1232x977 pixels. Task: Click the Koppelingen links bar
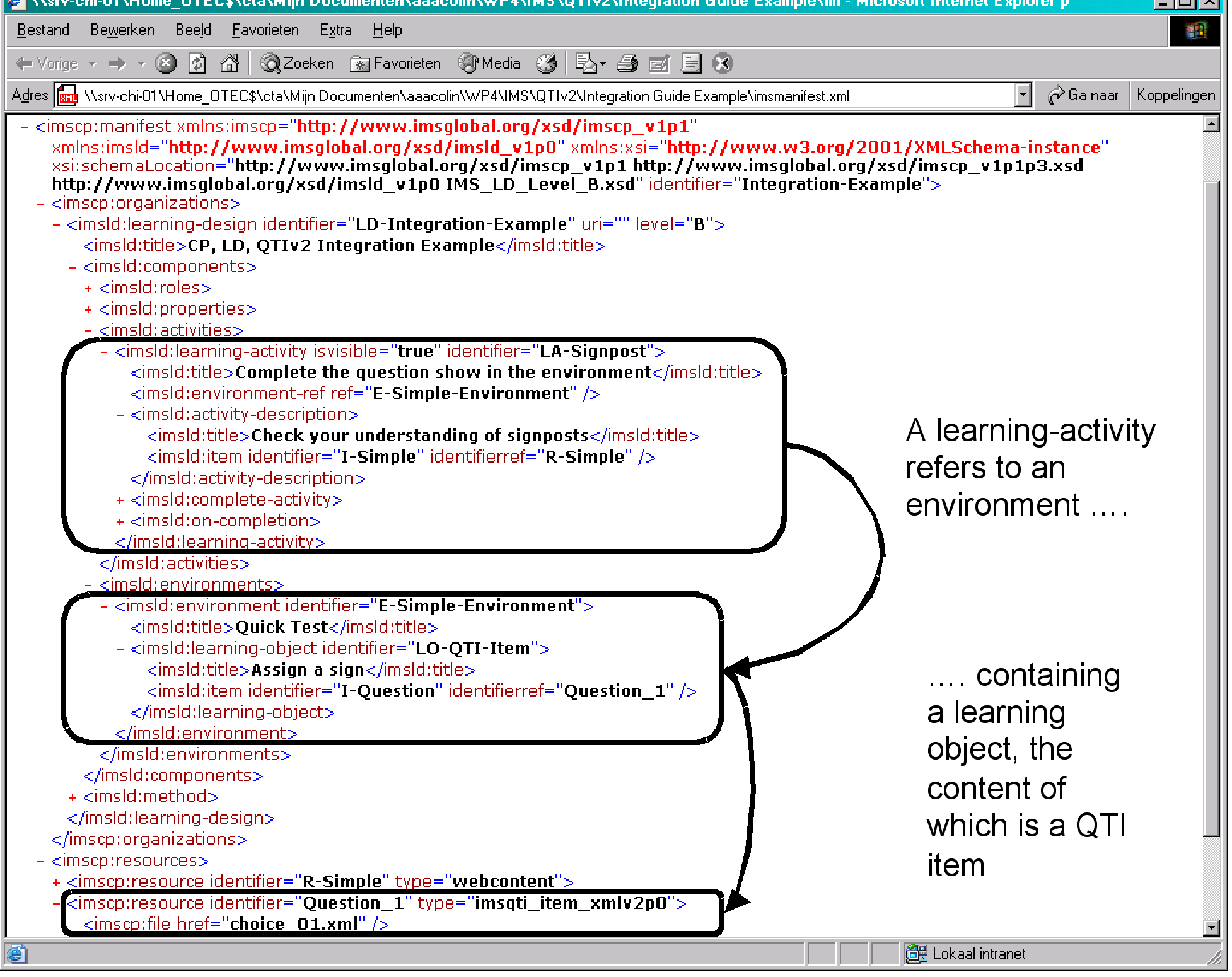(x=1175, y=96)
